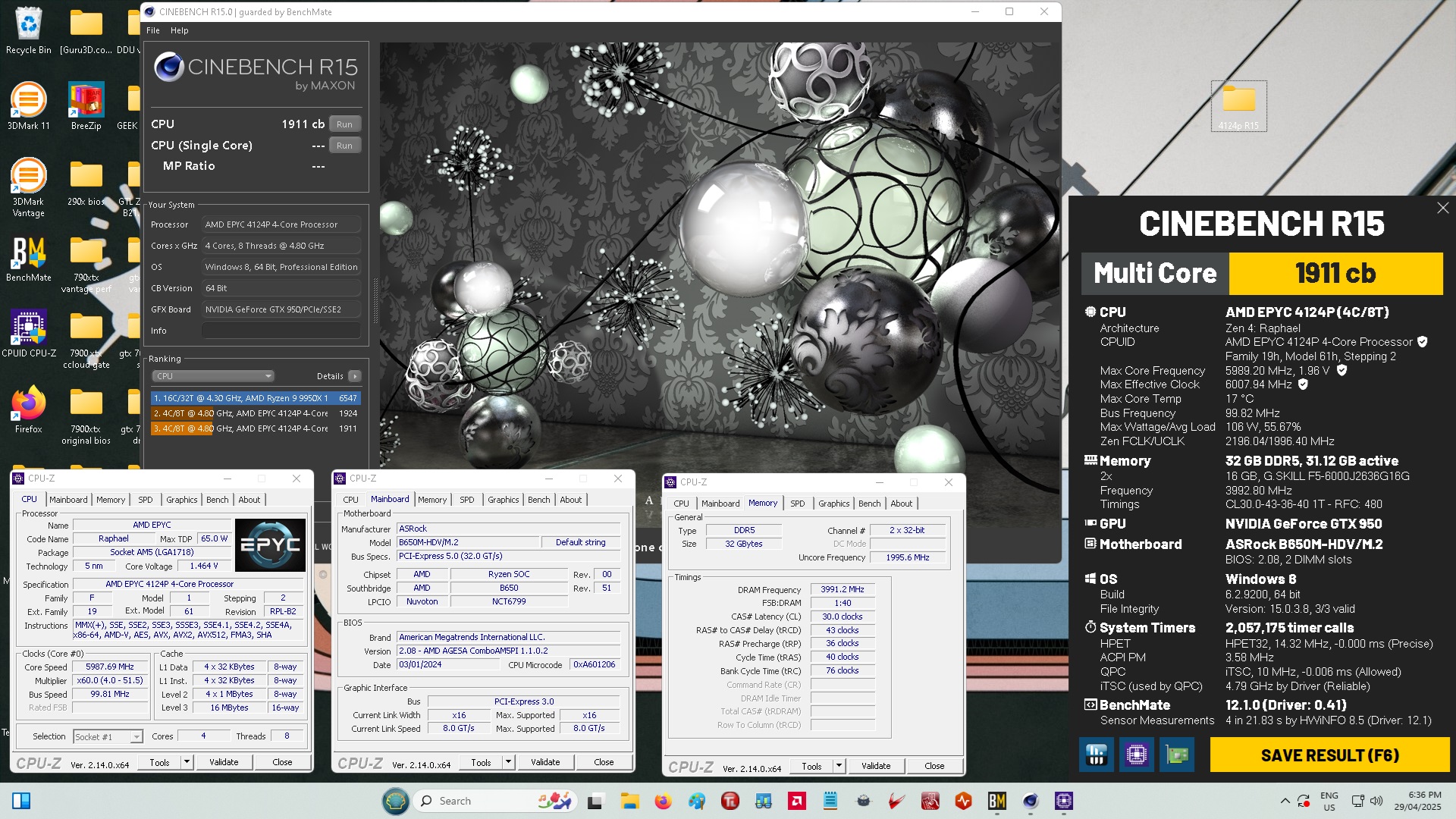The image size is (1456, 819).
Task: Open Socket #1 selection dropdown in CPU-Z
Action: coord(108,736)
